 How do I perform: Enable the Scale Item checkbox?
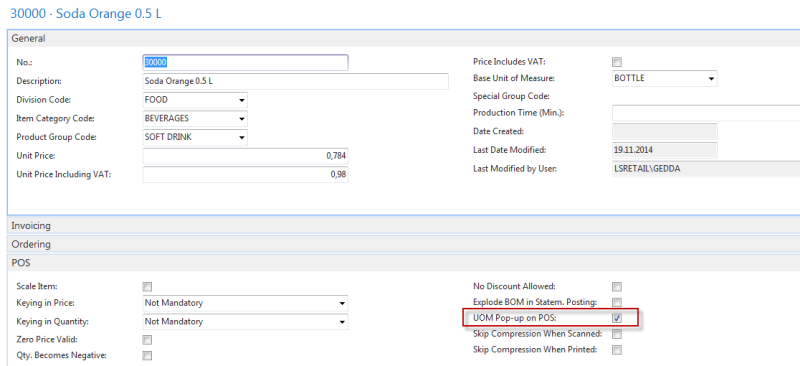pos(147,287)
